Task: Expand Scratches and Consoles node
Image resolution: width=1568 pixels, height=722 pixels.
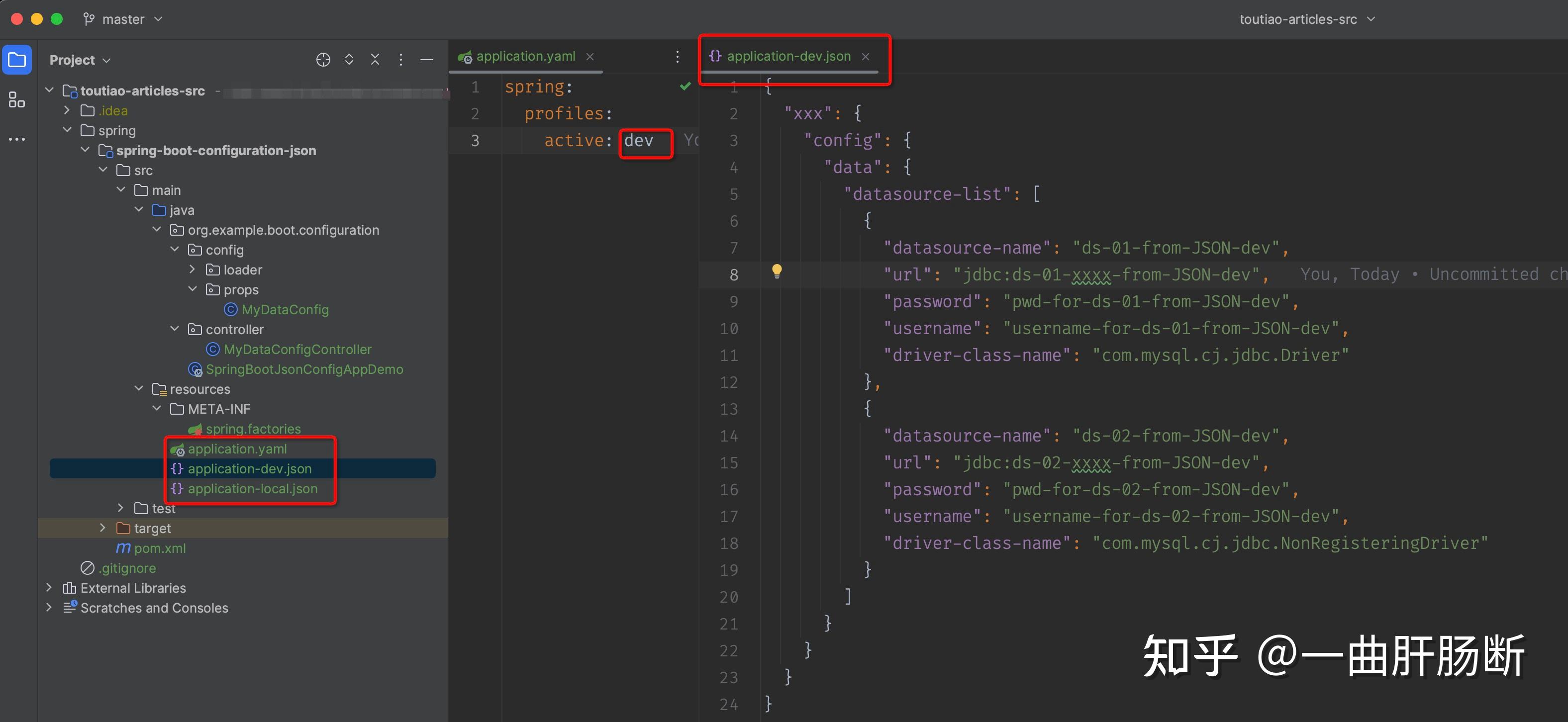Action: pyautogui.click(x=49, y=607)
